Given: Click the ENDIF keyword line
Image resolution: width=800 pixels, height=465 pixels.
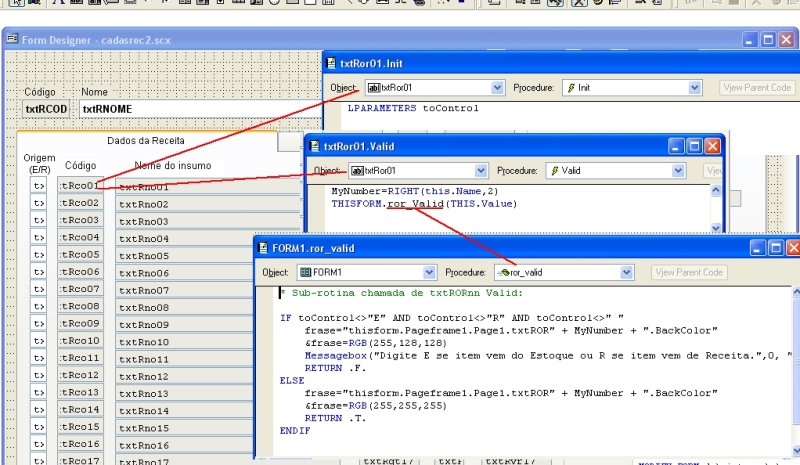Looking at the screenshot, I should [x=295, y=431].
